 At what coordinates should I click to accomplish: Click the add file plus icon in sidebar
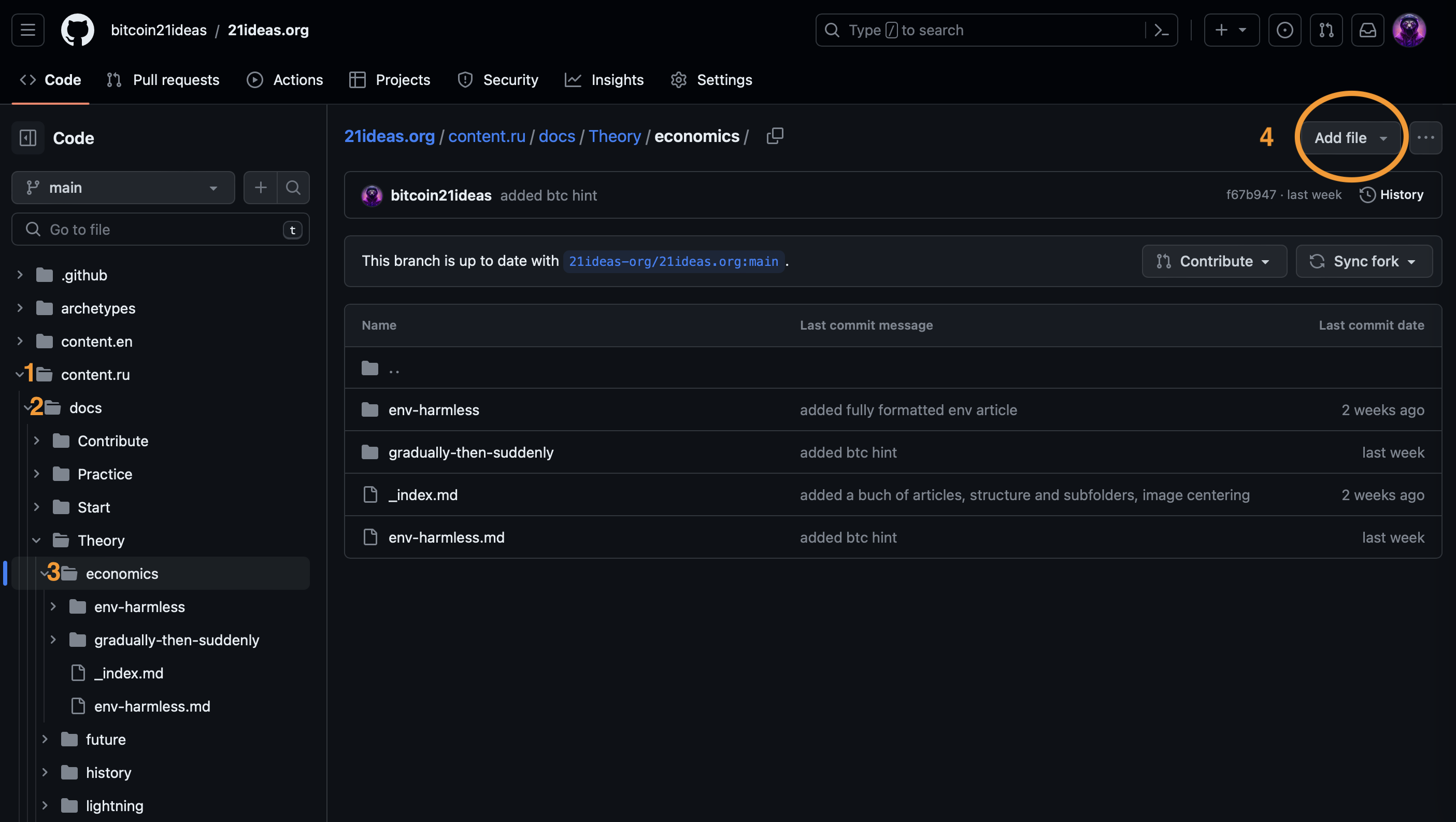click(261, 188)
